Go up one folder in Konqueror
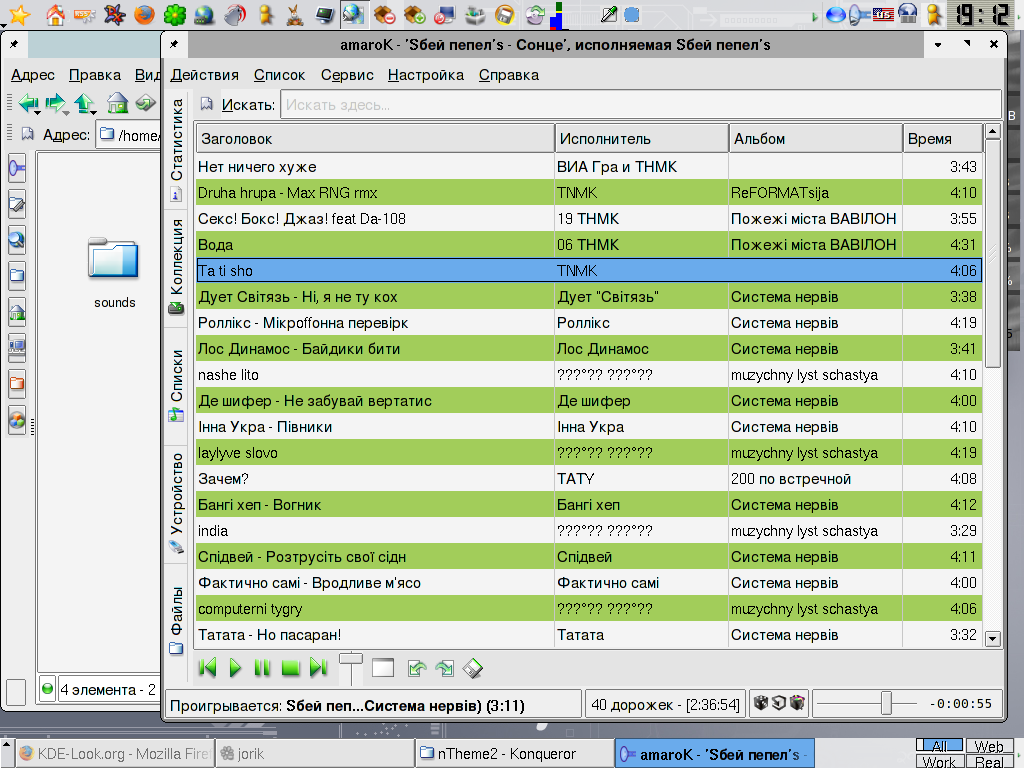Screen dimensions: 1024x768 click(85, 103)
